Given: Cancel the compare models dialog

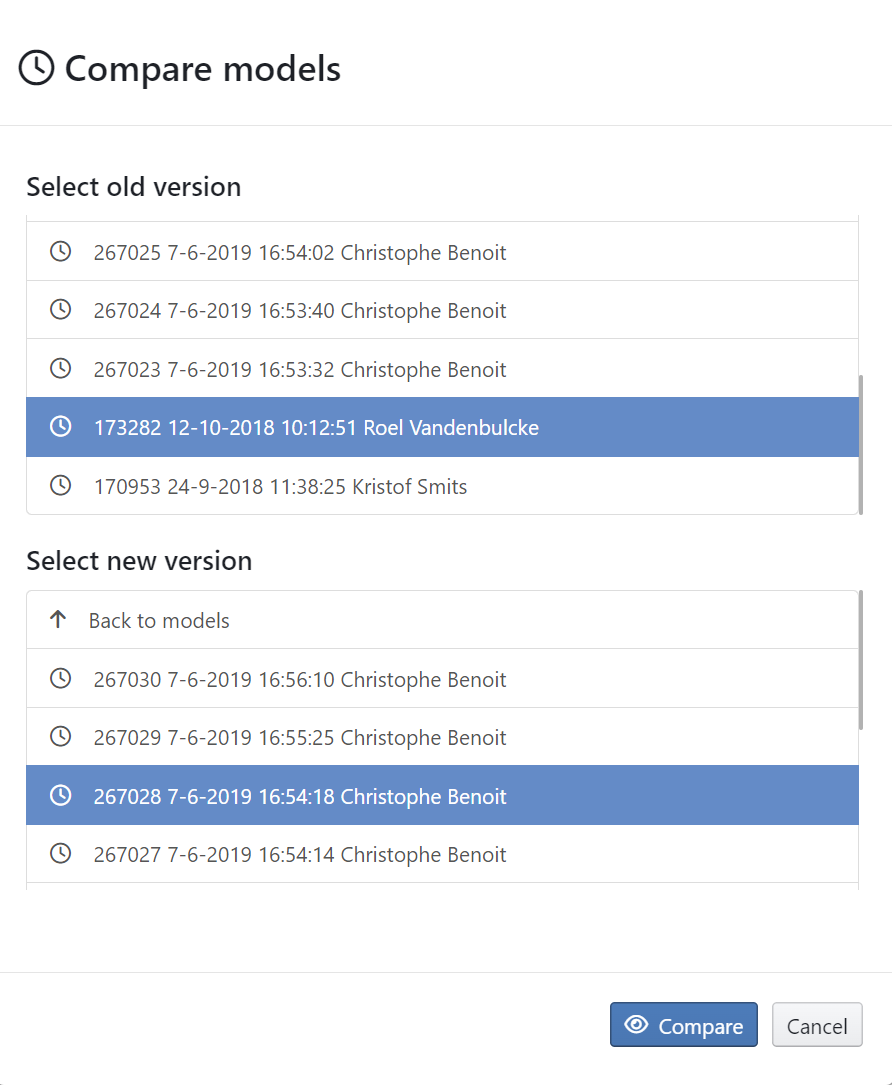Looking at the screenshot, I should tap(817, 1025).
